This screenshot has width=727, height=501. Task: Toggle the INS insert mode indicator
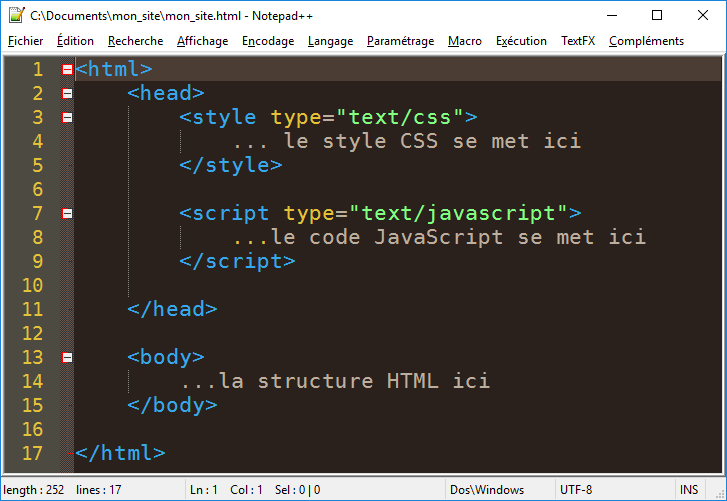coord(689,490)
